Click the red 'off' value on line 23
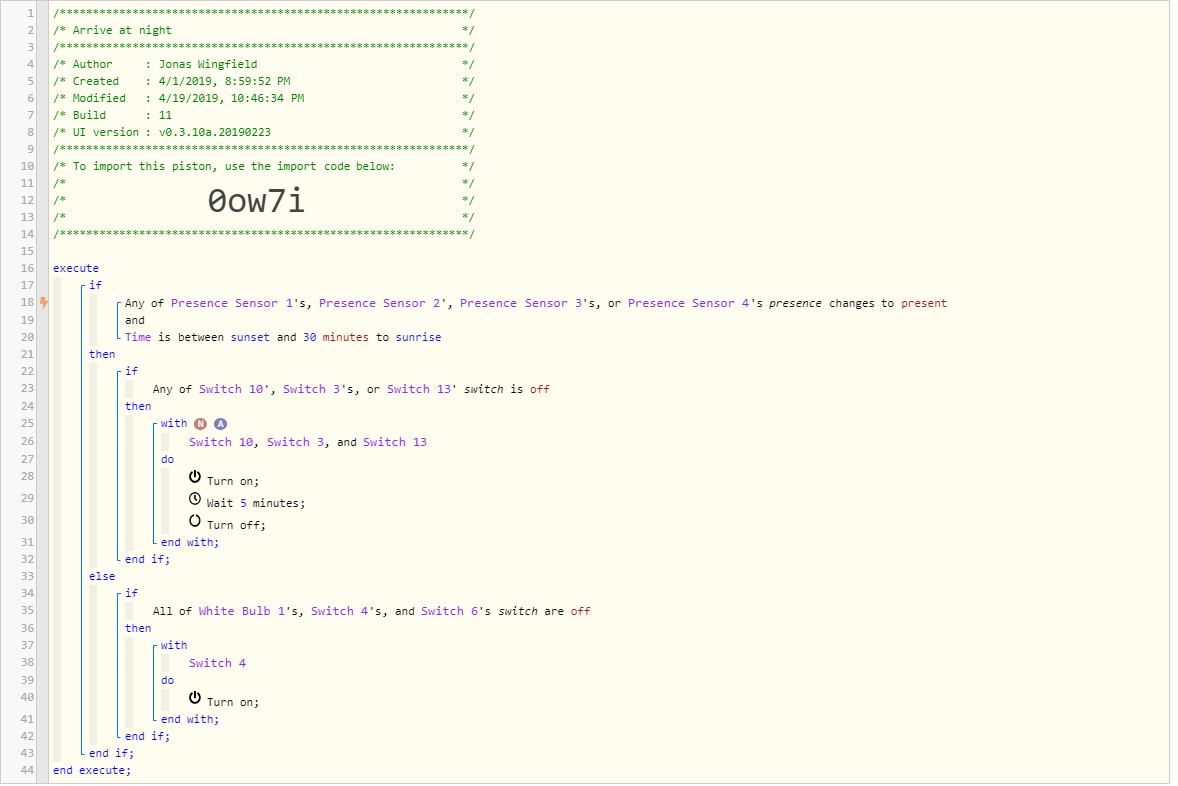Image resolution: width=1178 pixels, height=786 pixels. [539, 389]
